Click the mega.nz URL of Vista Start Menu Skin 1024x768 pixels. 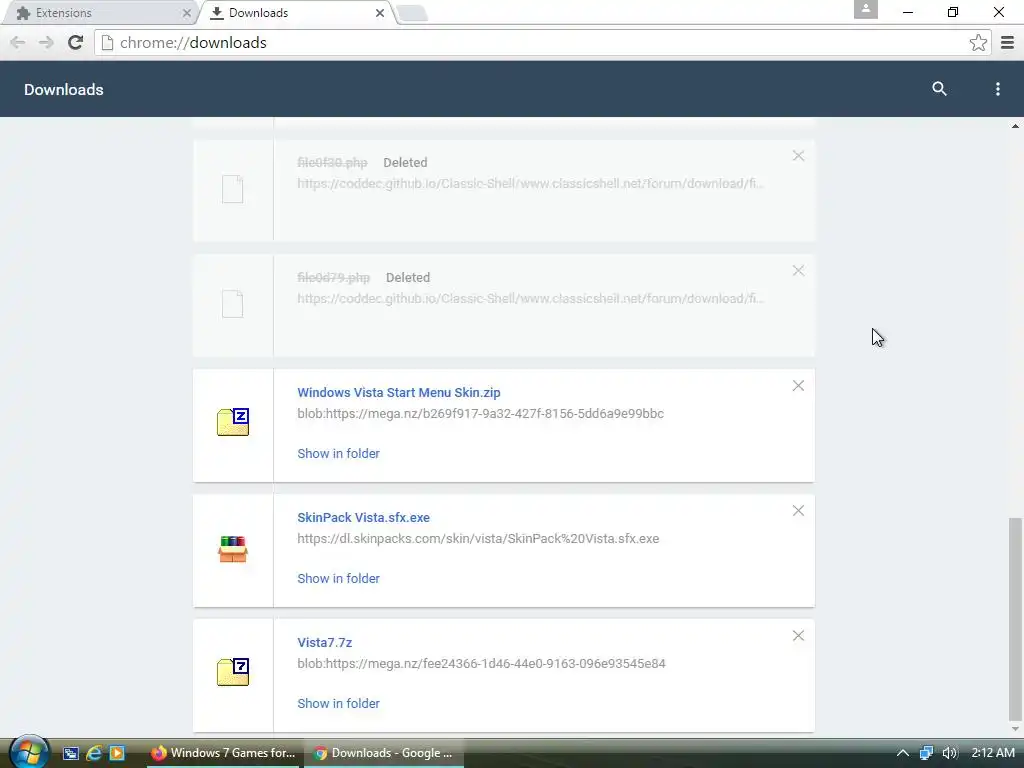click(481, 413)
